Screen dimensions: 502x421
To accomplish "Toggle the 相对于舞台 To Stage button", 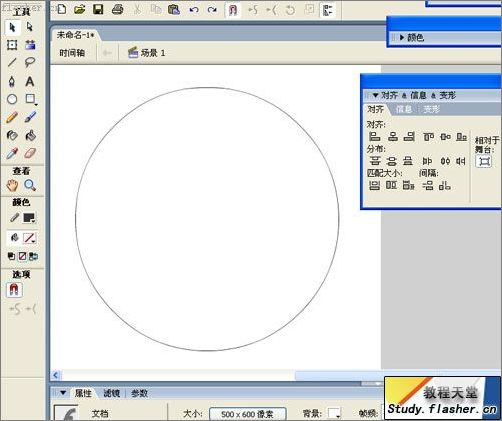I will [484, 162].
